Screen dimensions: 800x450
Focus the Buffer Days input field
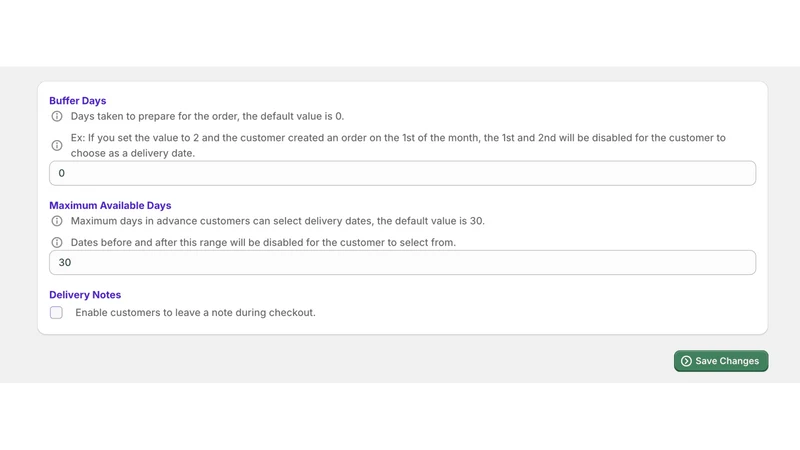(x=403, y=173)
